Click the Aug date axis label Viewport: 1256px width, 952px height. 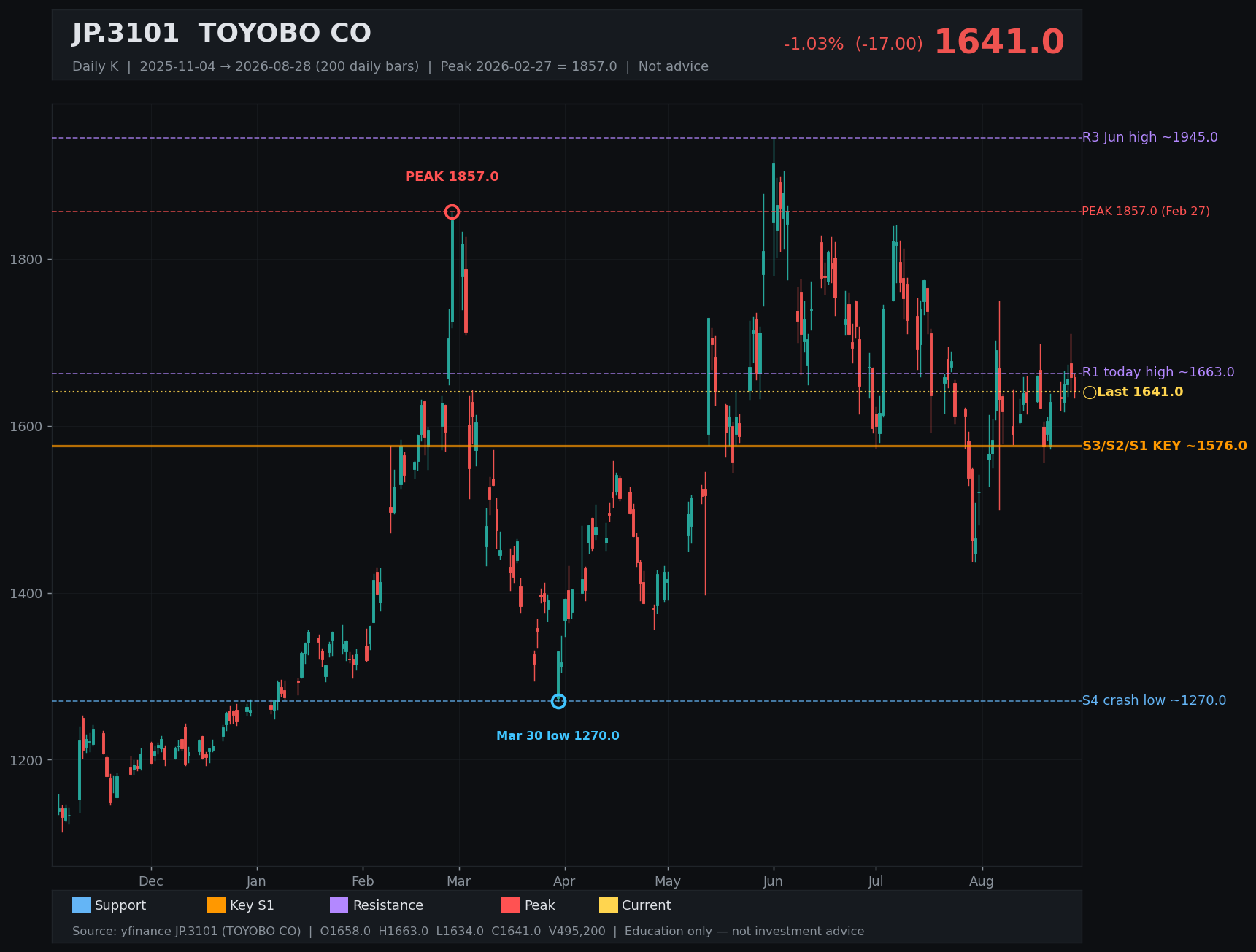(982, 881)
